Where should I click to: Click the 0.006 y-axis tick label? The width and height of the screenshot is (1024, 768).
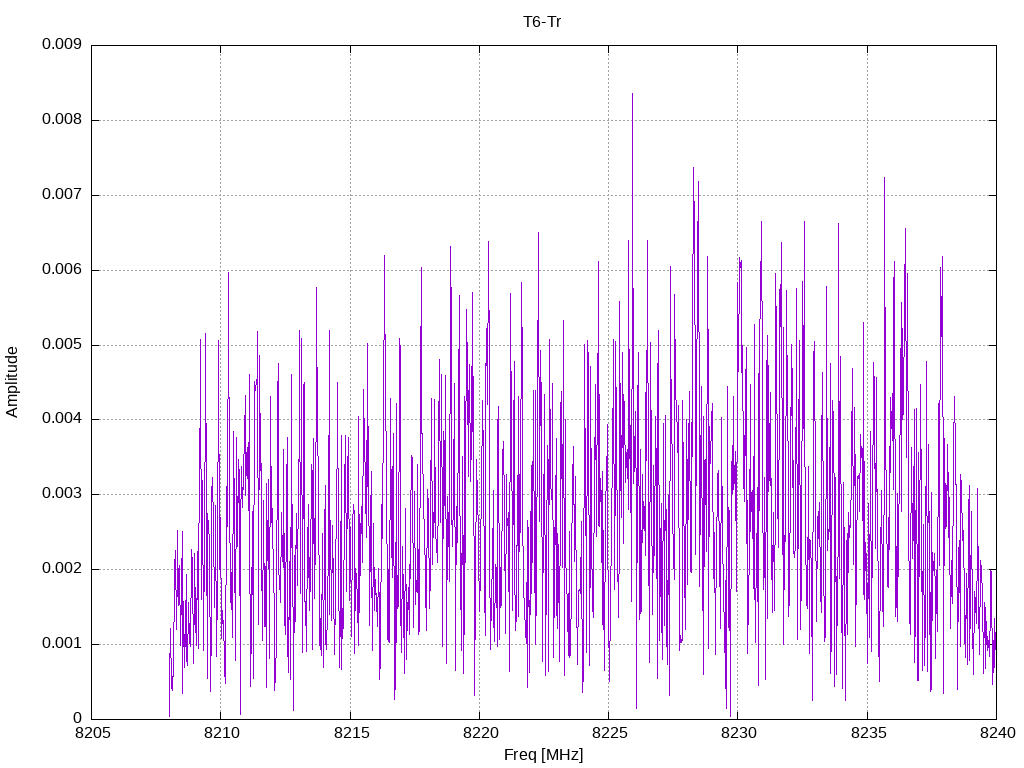[62, 270]
